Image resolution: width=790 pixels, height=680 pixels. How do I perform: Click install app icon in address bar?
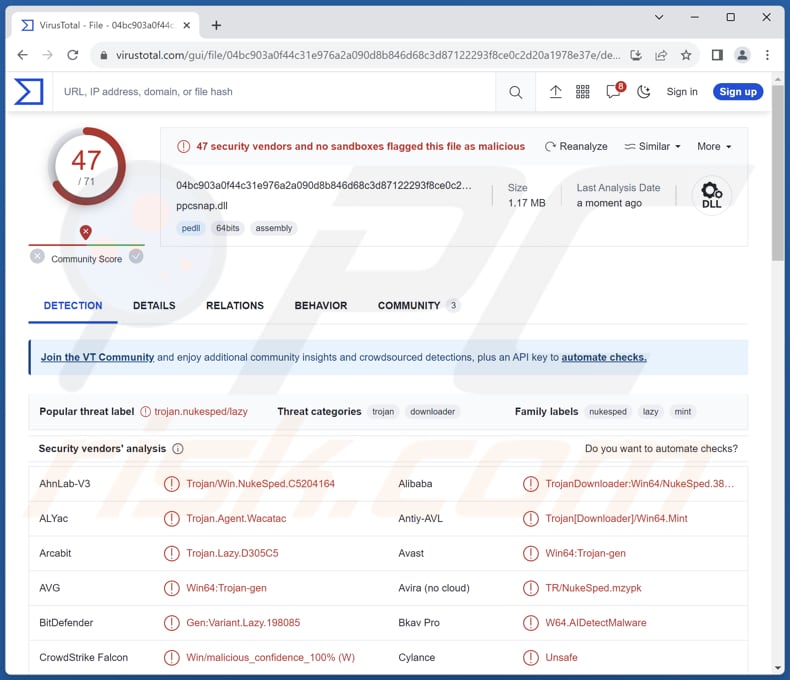636,55
